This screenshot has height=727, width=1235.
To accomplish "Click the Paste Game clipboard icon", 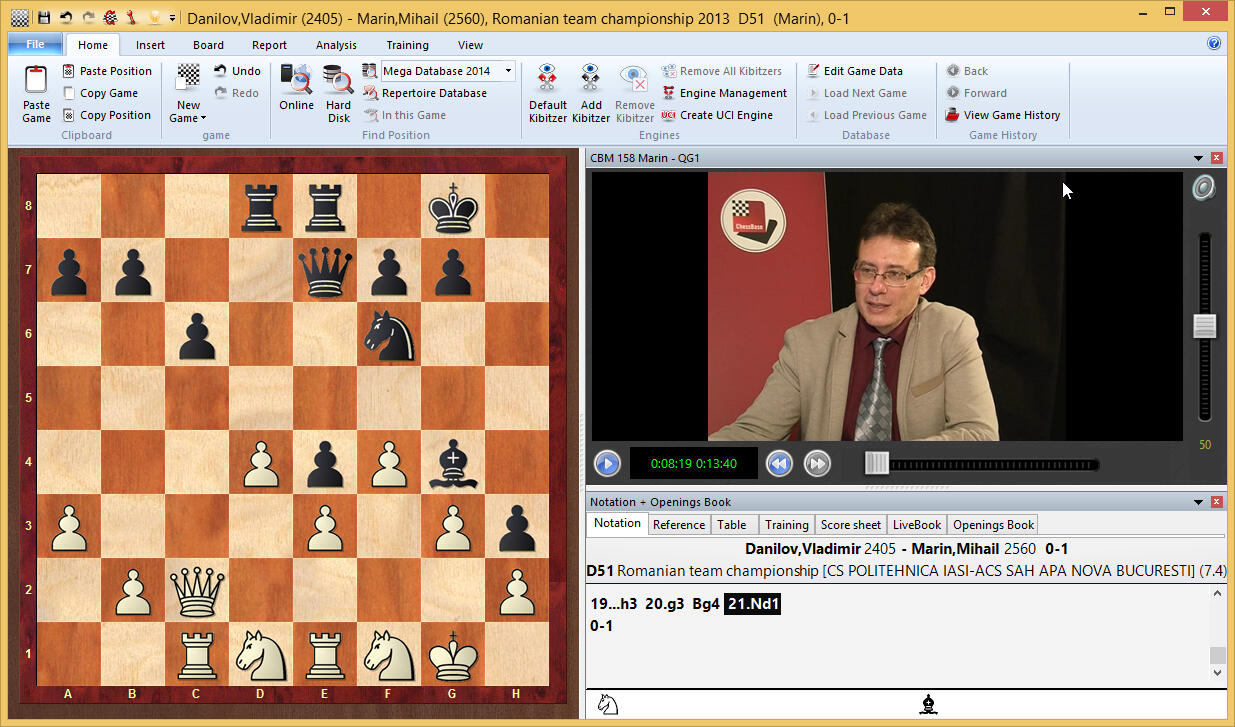I will coord(36,80).
